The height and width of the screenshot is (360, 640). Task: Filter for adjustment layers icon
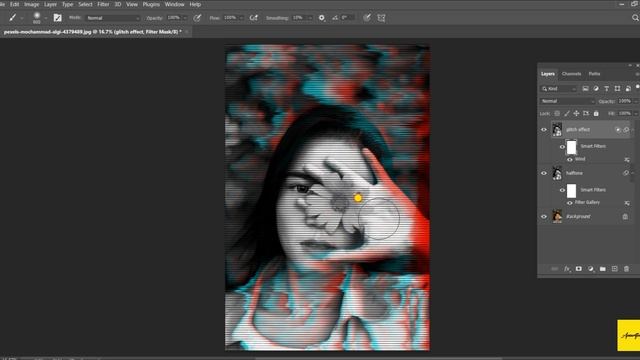[x=596, y=89]
